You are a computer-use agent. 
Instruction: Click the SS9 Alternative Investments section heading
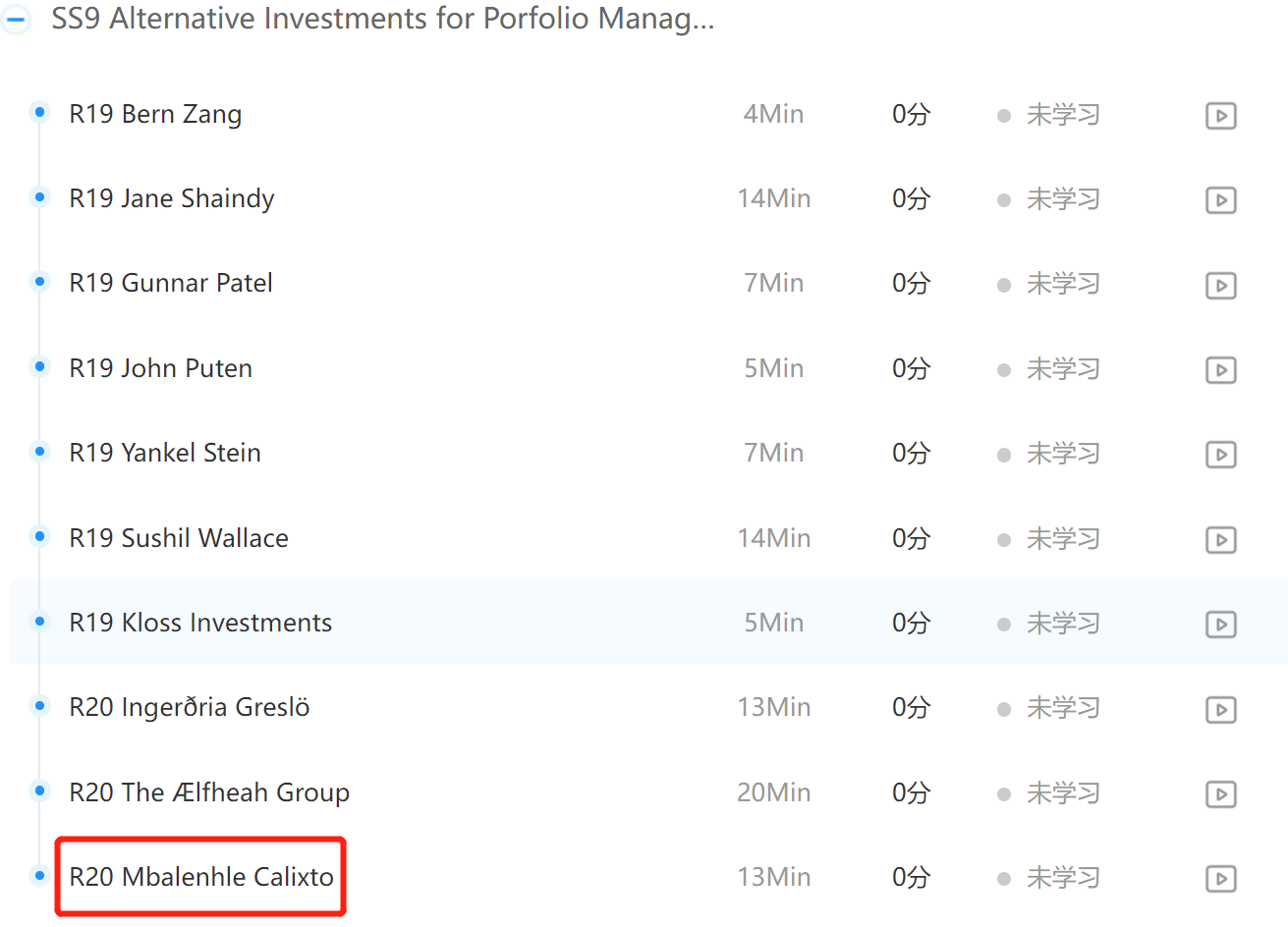pos(382,19)
